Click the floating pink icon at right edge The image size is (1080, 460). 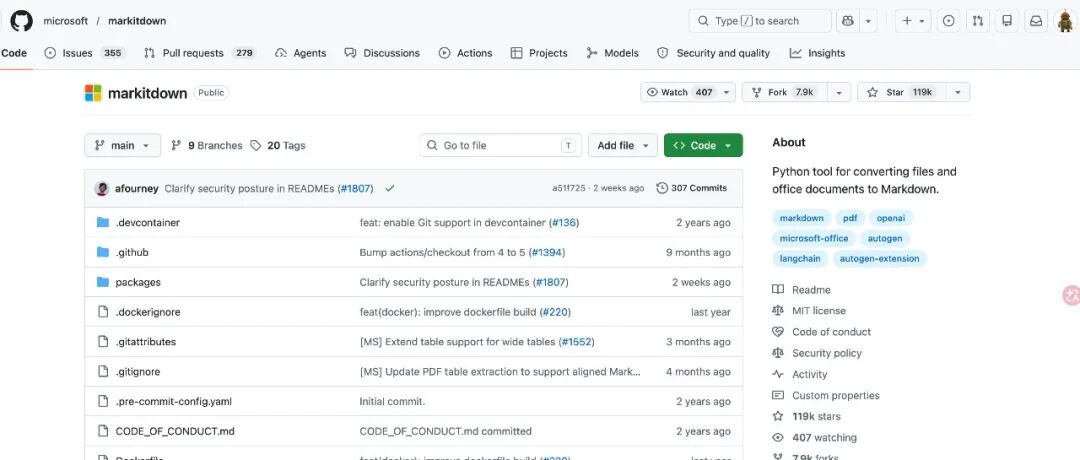pyautogui.click(x=1071, y=295)
